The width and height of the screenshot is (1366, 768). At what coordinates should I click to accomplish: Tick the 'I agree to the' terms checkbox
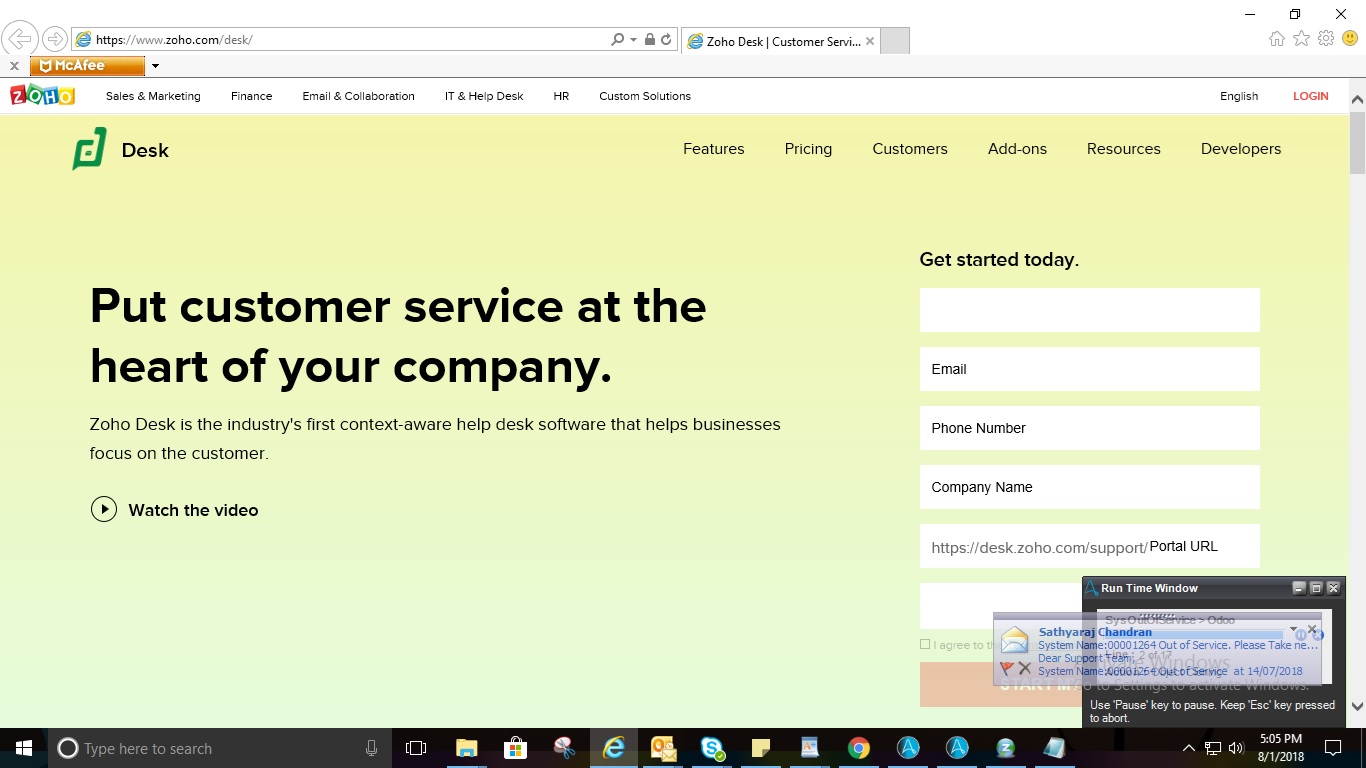tap(925, 644)
